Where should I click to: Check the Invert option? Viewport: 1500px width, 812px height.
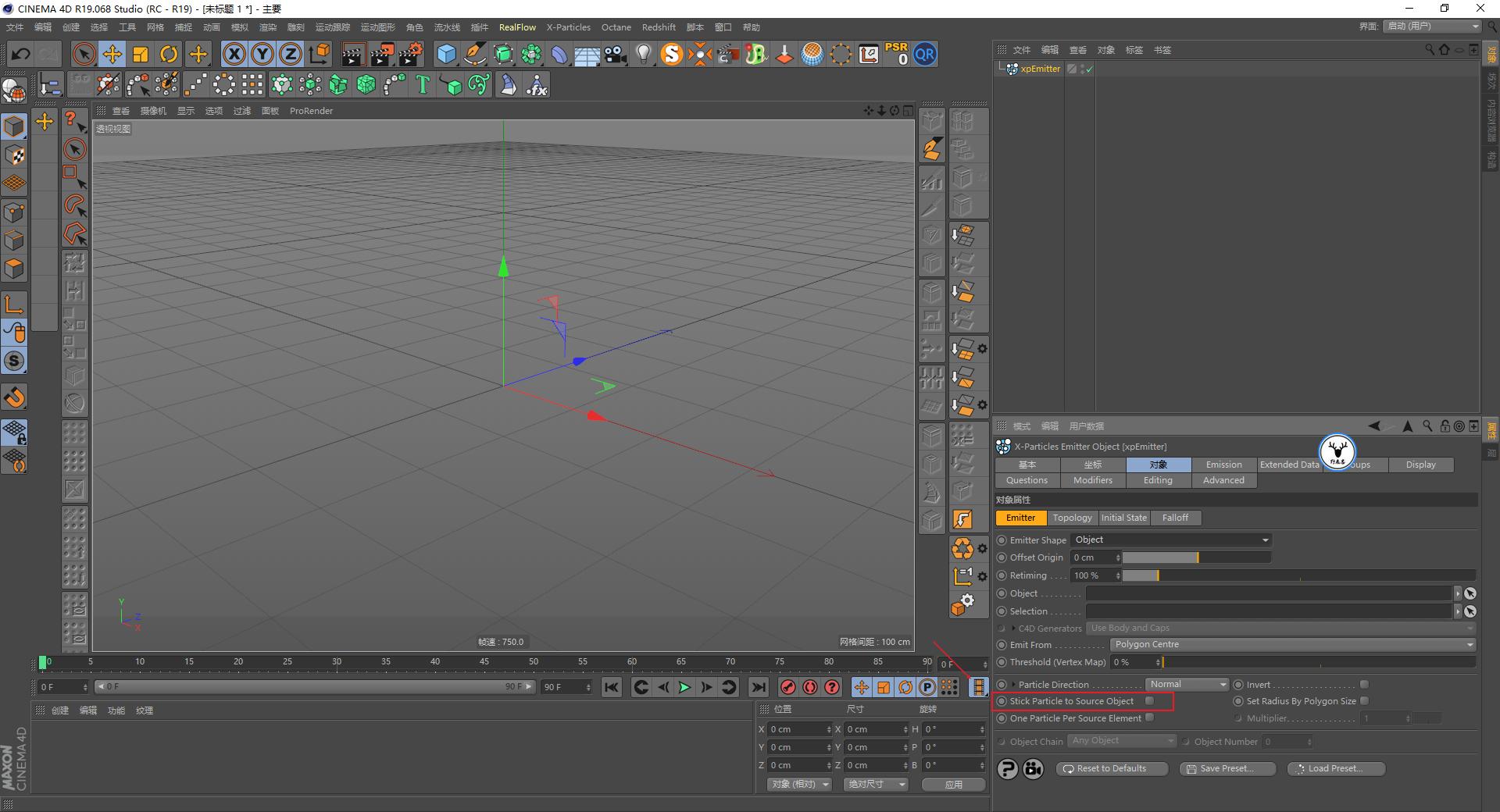click(1364, 684)
